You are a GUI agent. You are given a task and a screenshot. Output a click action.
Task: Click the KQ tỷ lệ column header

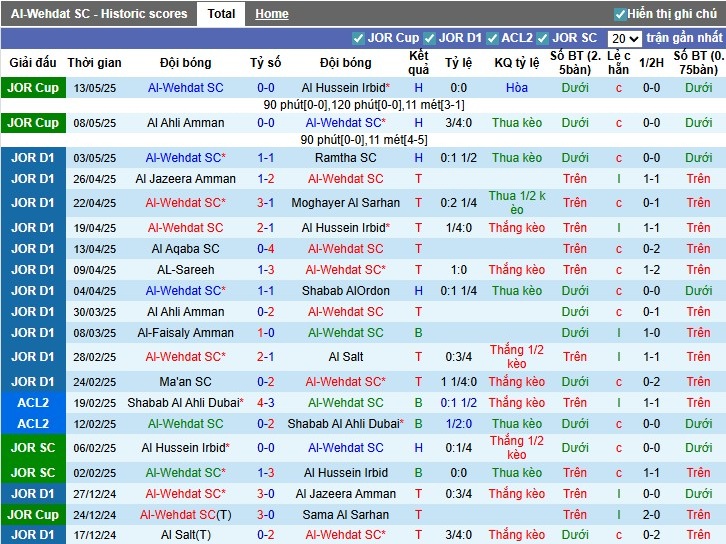[517, 63]
